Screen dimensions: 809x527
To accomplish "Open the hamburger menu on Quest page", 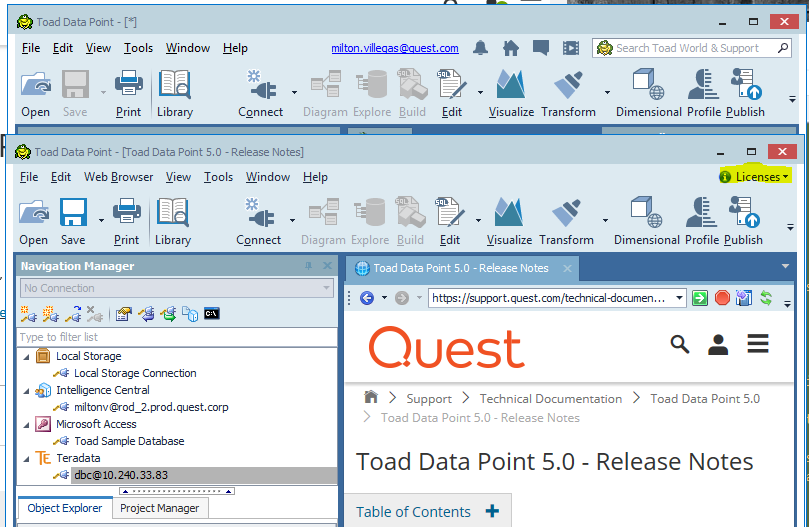I will click(x=758, y=343).
